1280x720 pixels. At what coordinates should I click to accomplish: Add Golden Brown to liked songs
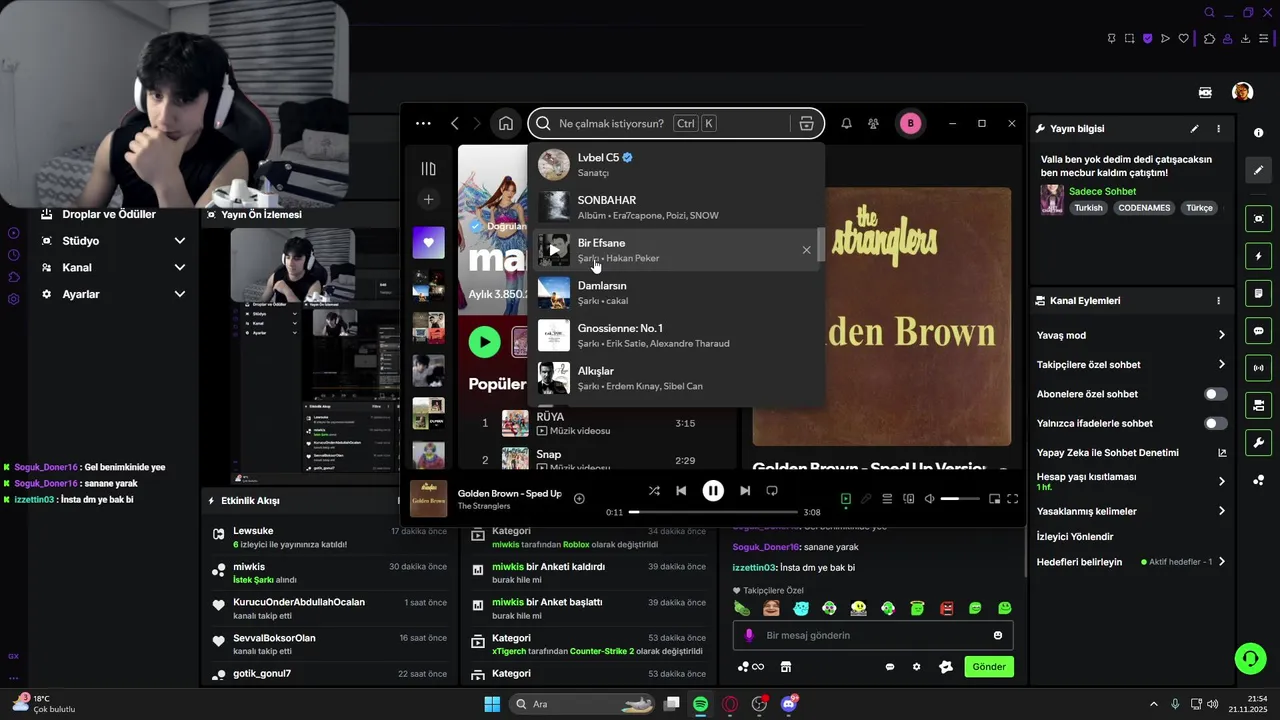click(x=579, y=498)
